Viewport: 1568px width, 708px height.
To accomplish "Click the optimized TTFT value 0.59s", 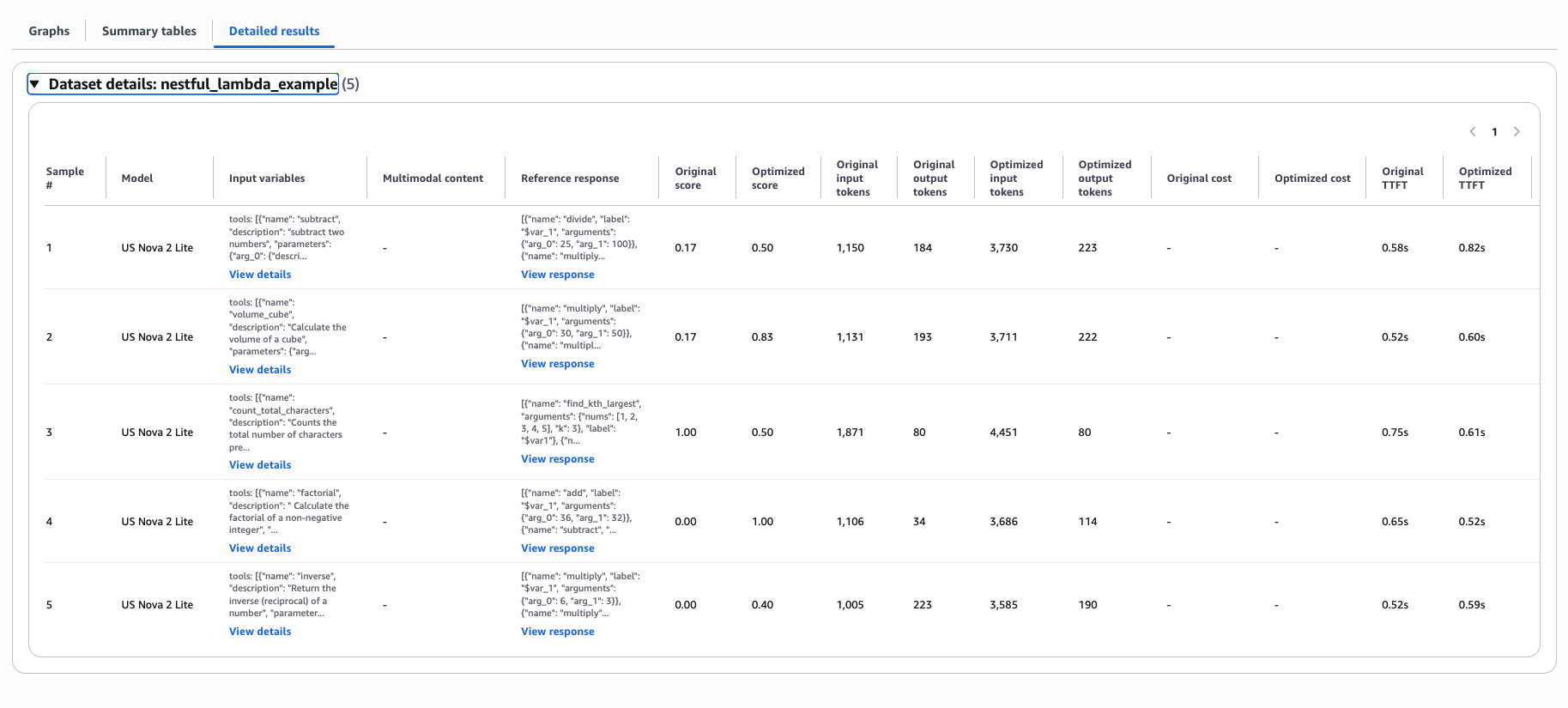I will [1471, 605].
